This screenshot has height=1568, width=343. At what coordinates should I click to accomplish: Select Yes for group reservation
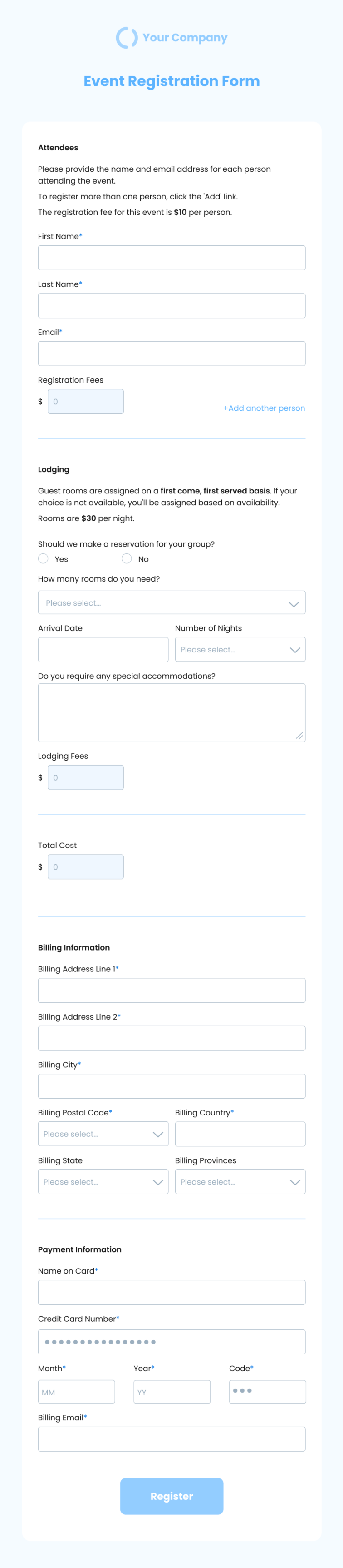tap(43, 558)
